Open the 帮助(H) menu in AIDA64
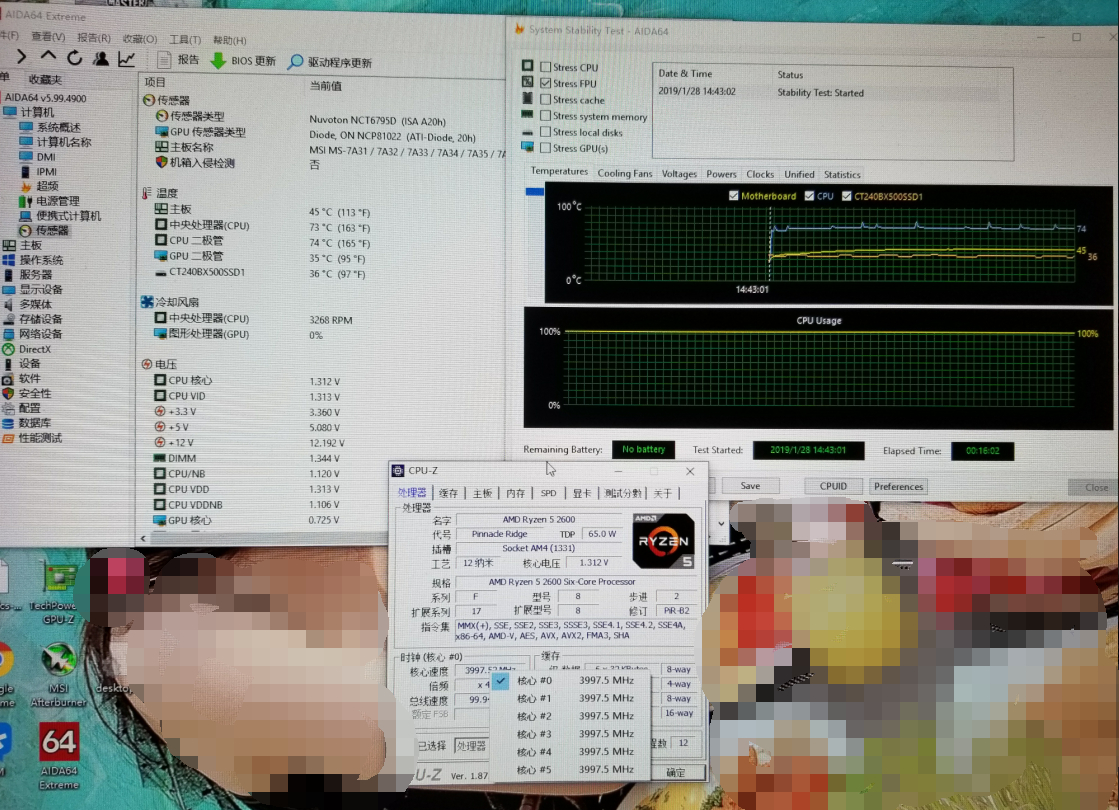 [x=230, y=40]
